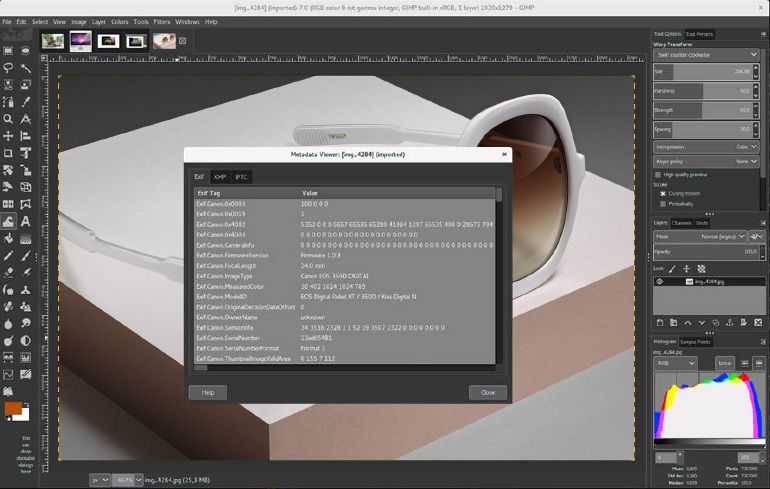Select the Eraser tool
The width and height of the screenshot is (770, 489).
[8, 272]
